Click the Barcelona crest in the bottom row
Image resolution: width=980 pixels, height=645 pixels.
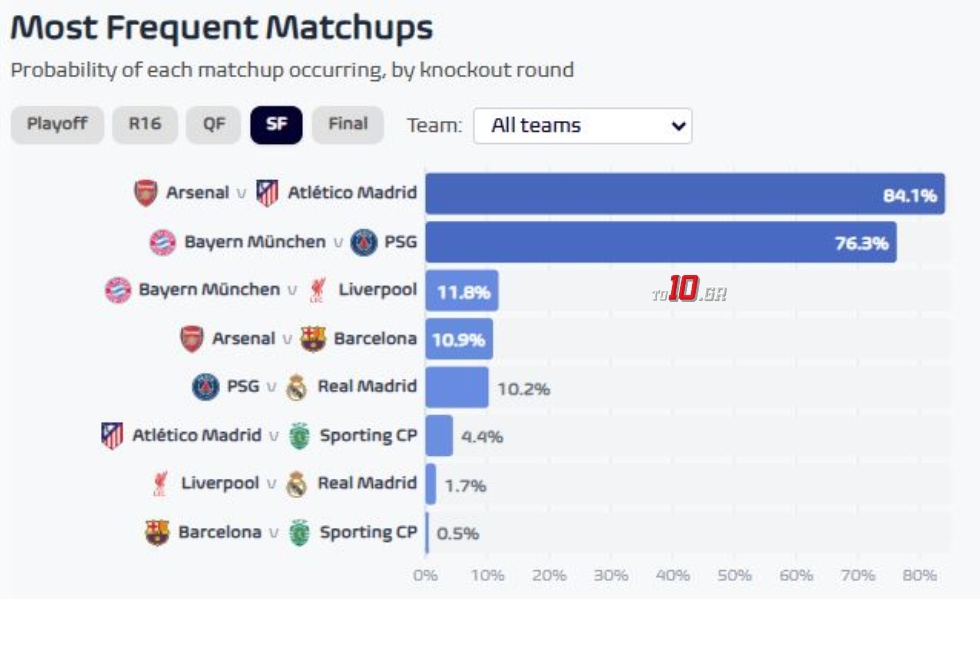pyautogui.click(x=157, y=532)
